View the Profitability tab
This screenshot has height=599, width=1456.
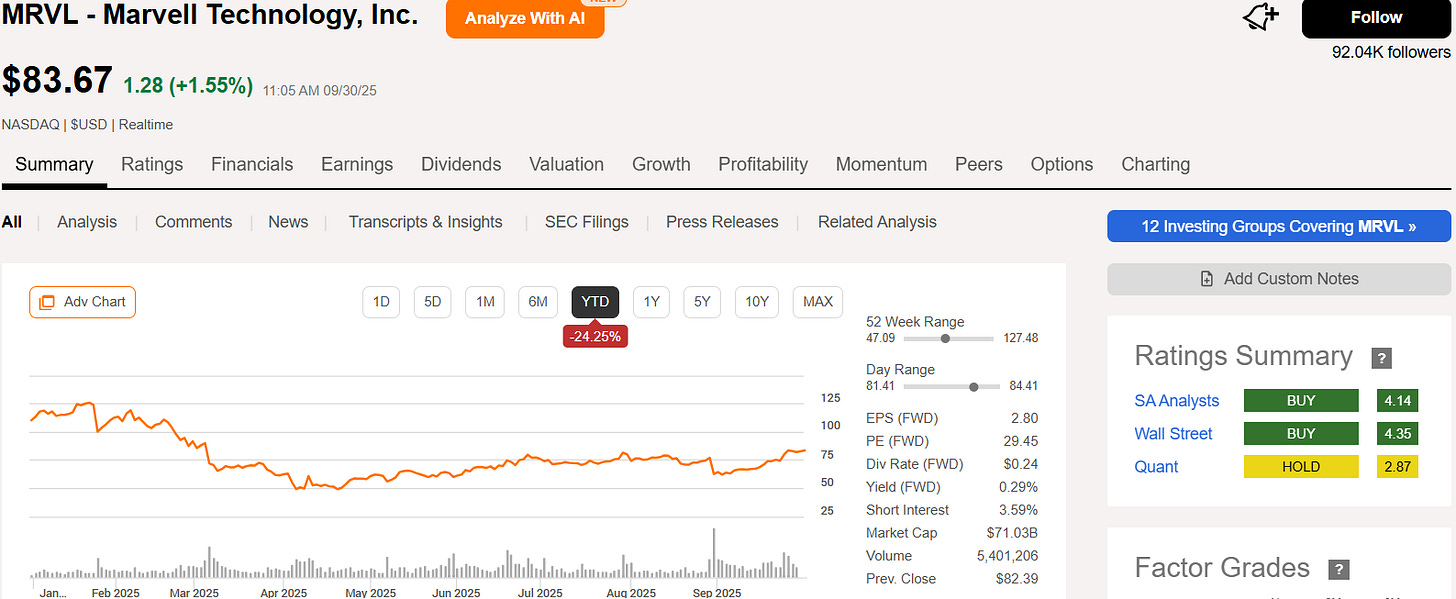pos(763,164)
